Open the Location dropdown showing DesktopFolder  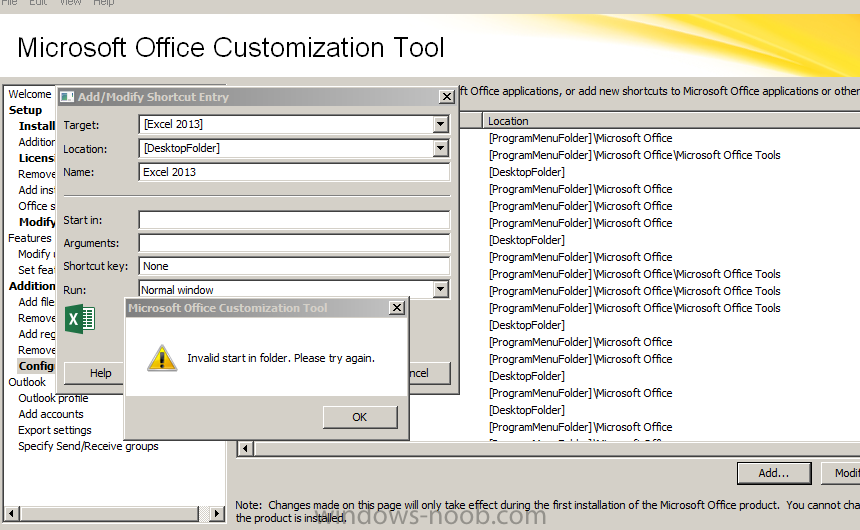pos(440,148)
